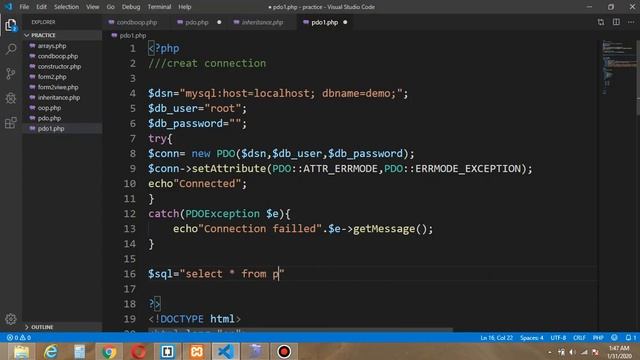640x360 pixels.
Task: Open the Manage gear in activity bar
Action: (11, 319)
